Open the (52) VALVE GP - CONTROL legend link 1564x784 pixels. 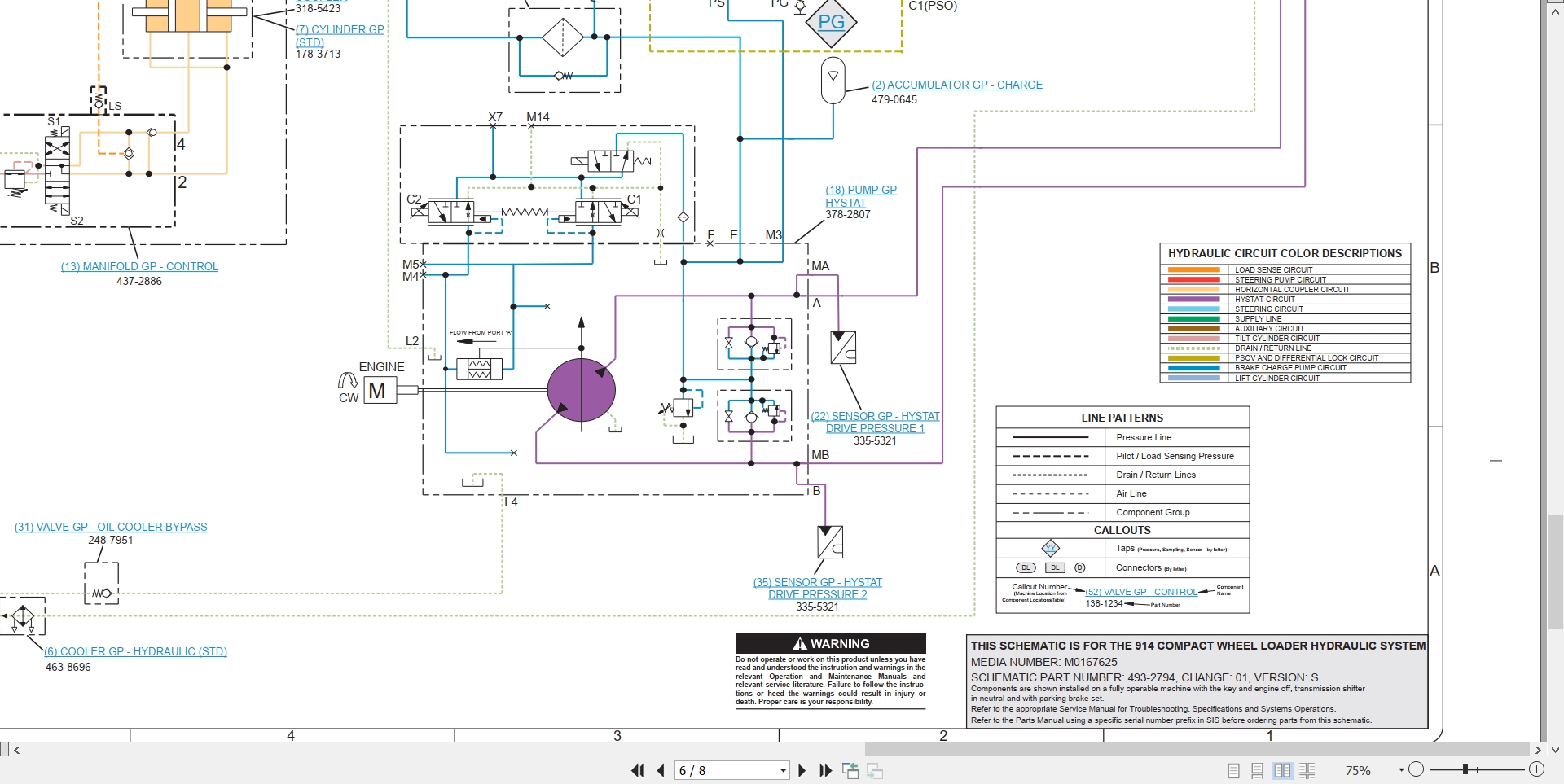[1141, 592]
